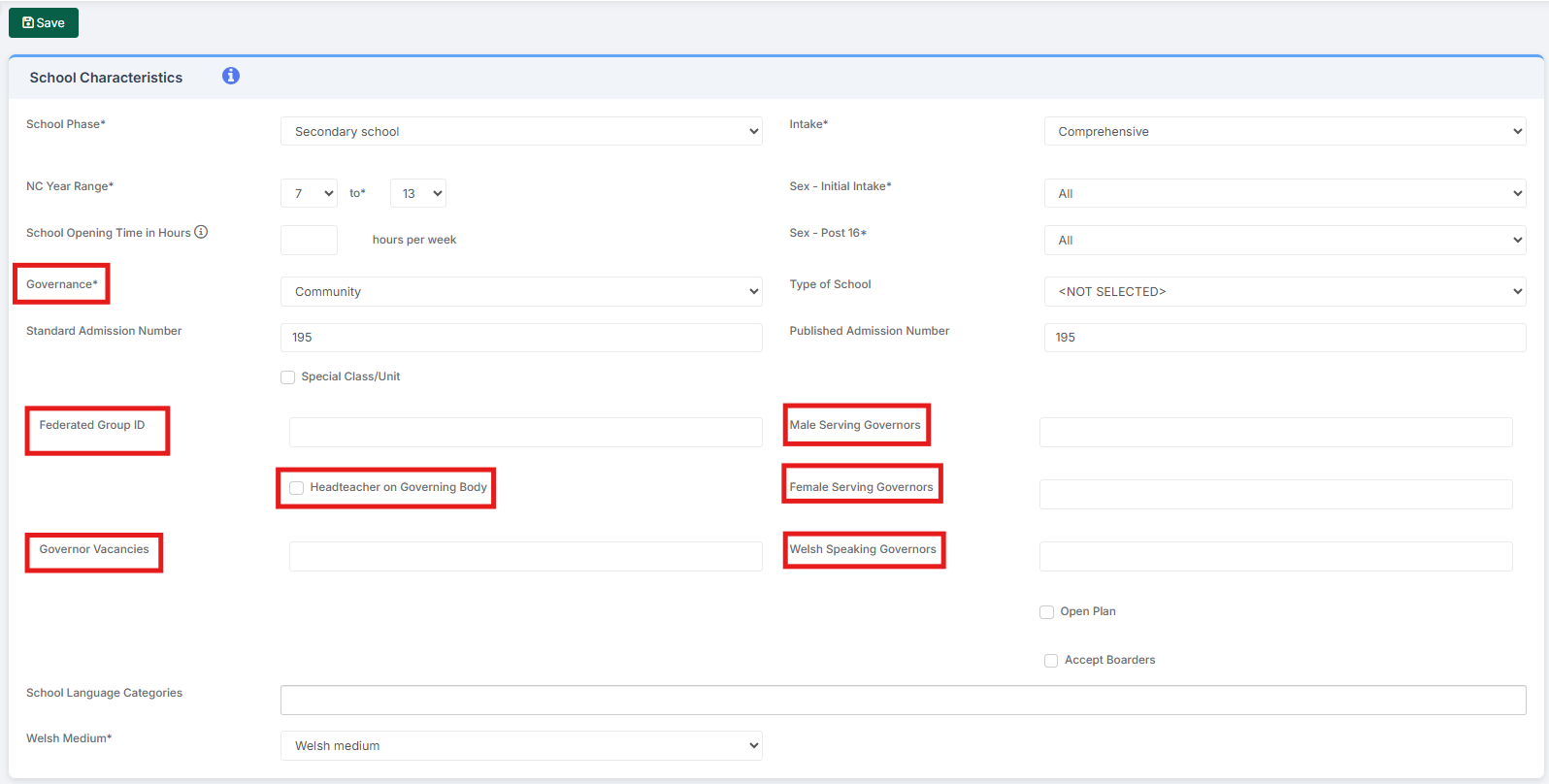1549x784 pixels.
Task: Click the green Save button
Action: coord(44,22)
